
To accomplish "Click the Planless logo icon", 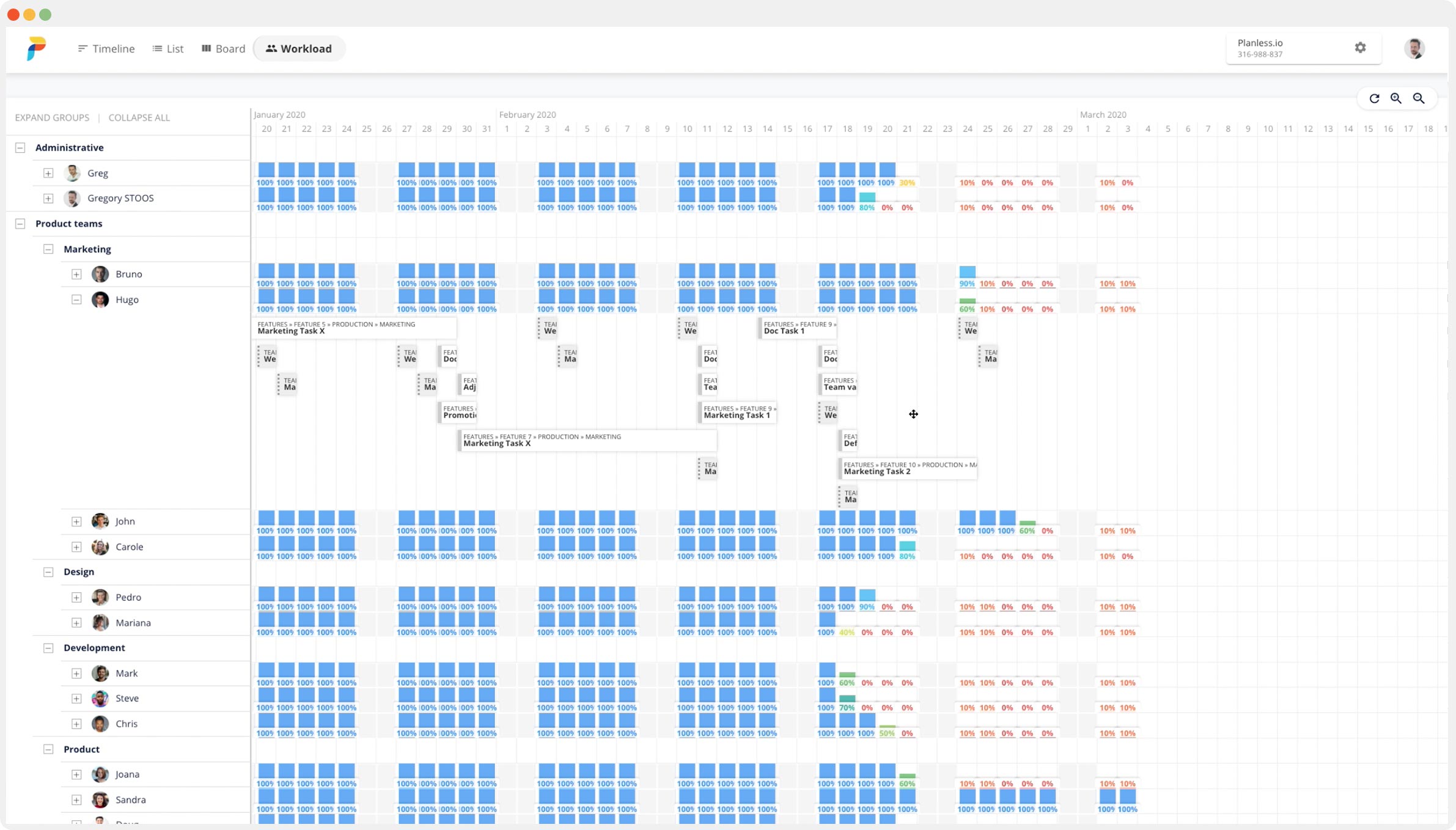I will pyautogui.click(x=36, y=48).
